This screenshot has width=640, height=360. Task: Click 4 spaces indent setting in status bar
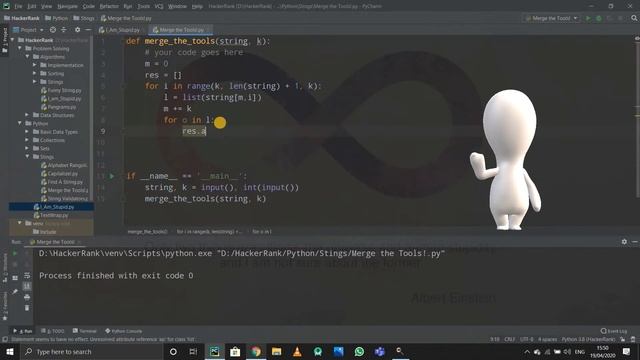(547, 339)
